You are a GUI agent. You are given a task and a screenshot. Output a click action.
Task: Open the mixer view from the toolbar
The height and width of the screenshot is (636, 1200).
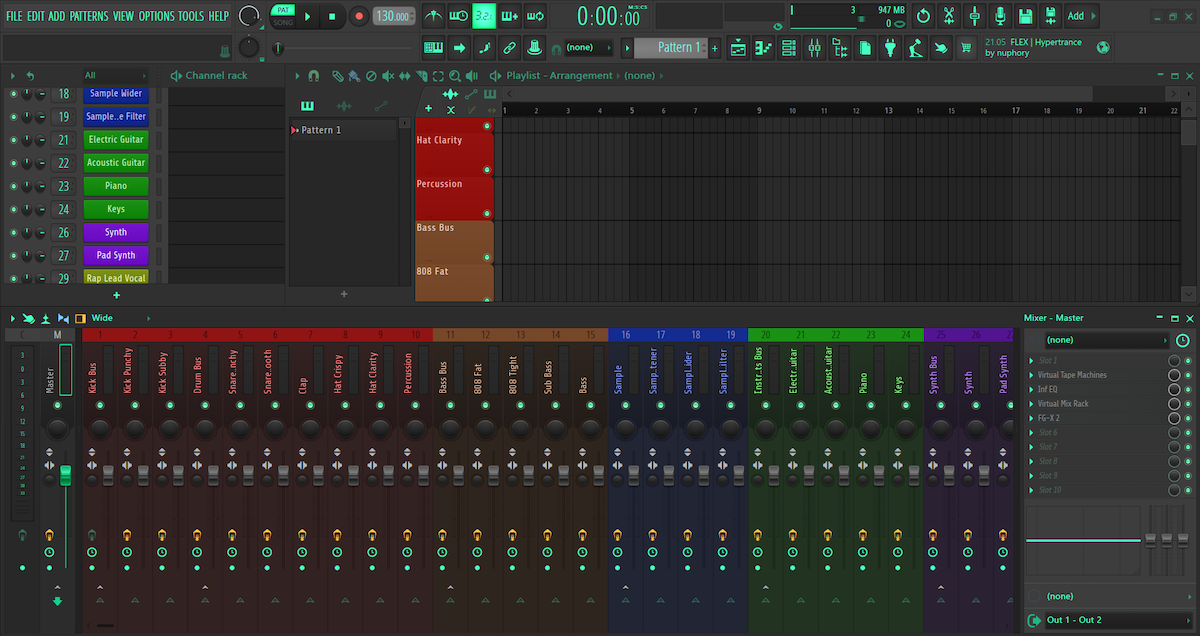[x=815, y=47]
